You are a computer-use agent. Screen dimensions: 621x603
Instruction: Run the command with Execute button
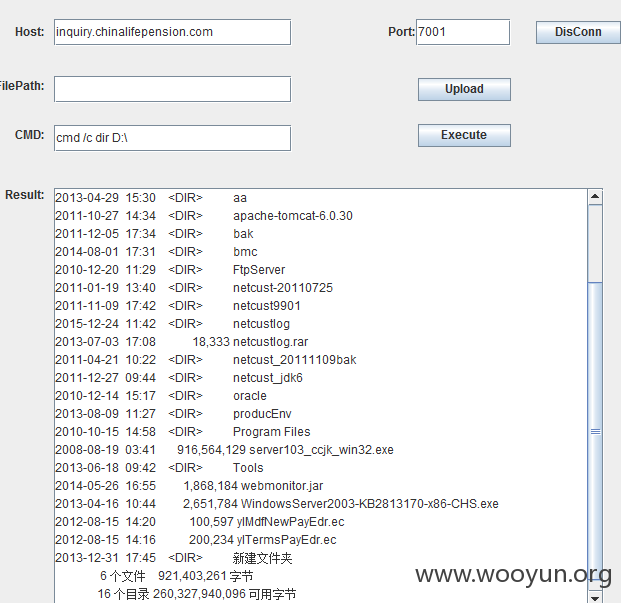(464, 135)
